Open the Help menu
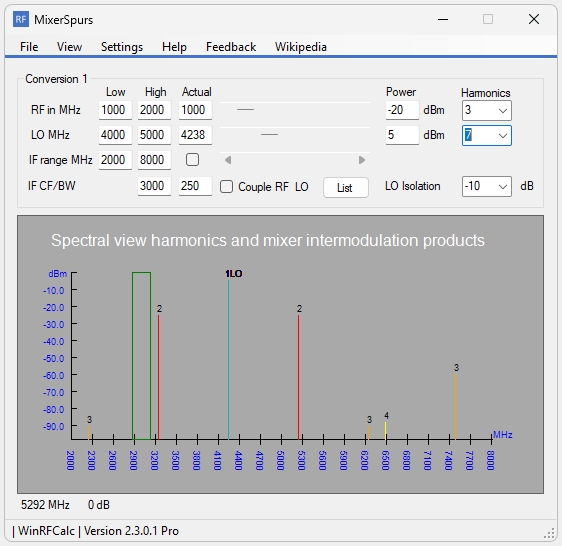 click(x=174, y=47)
